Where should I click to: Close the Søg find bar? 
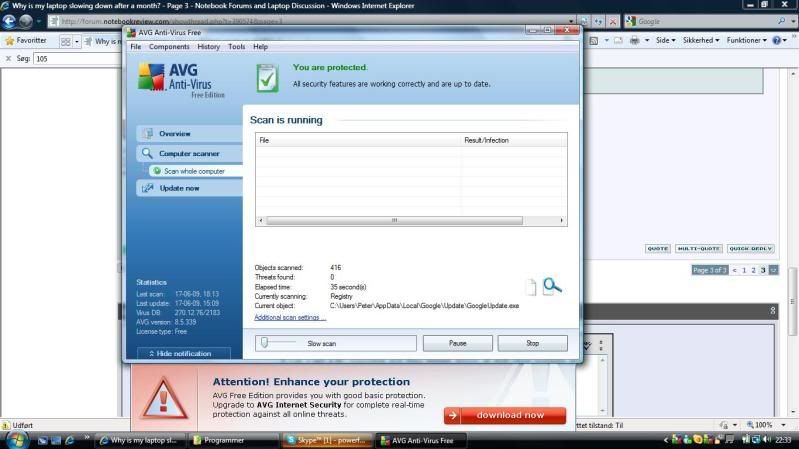pos(8,59)
